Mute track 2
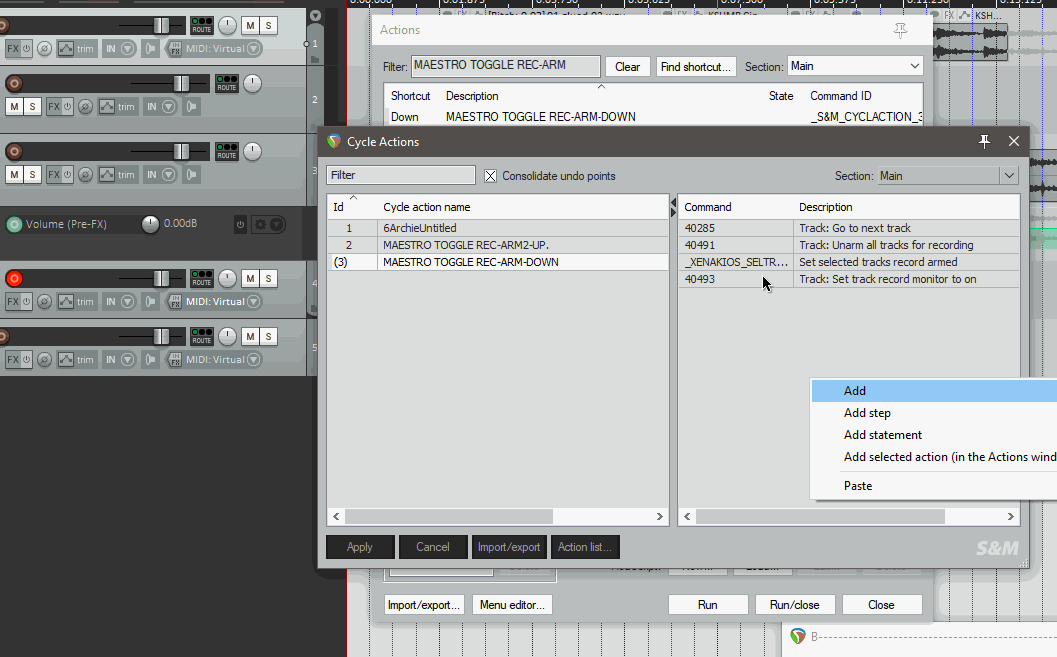Viewport: 1057px width, 657px height. [x=14, y=106]
